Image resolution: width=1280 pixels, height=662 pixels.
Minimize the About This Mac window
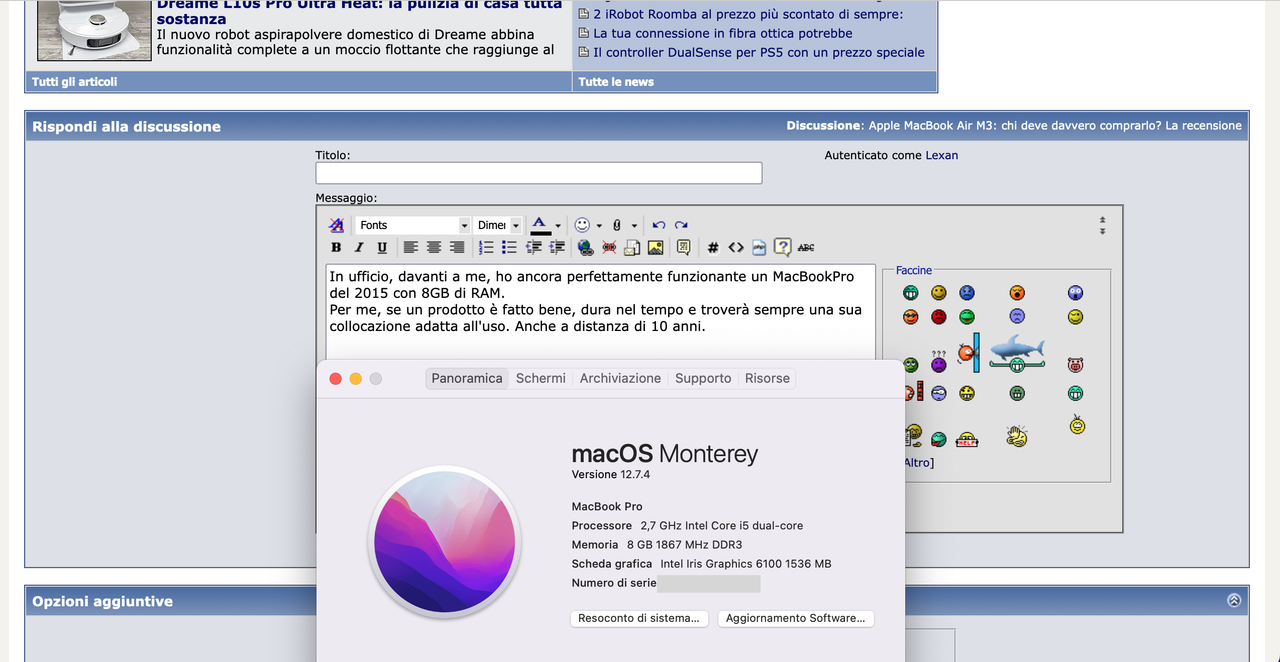pos(355,378)
